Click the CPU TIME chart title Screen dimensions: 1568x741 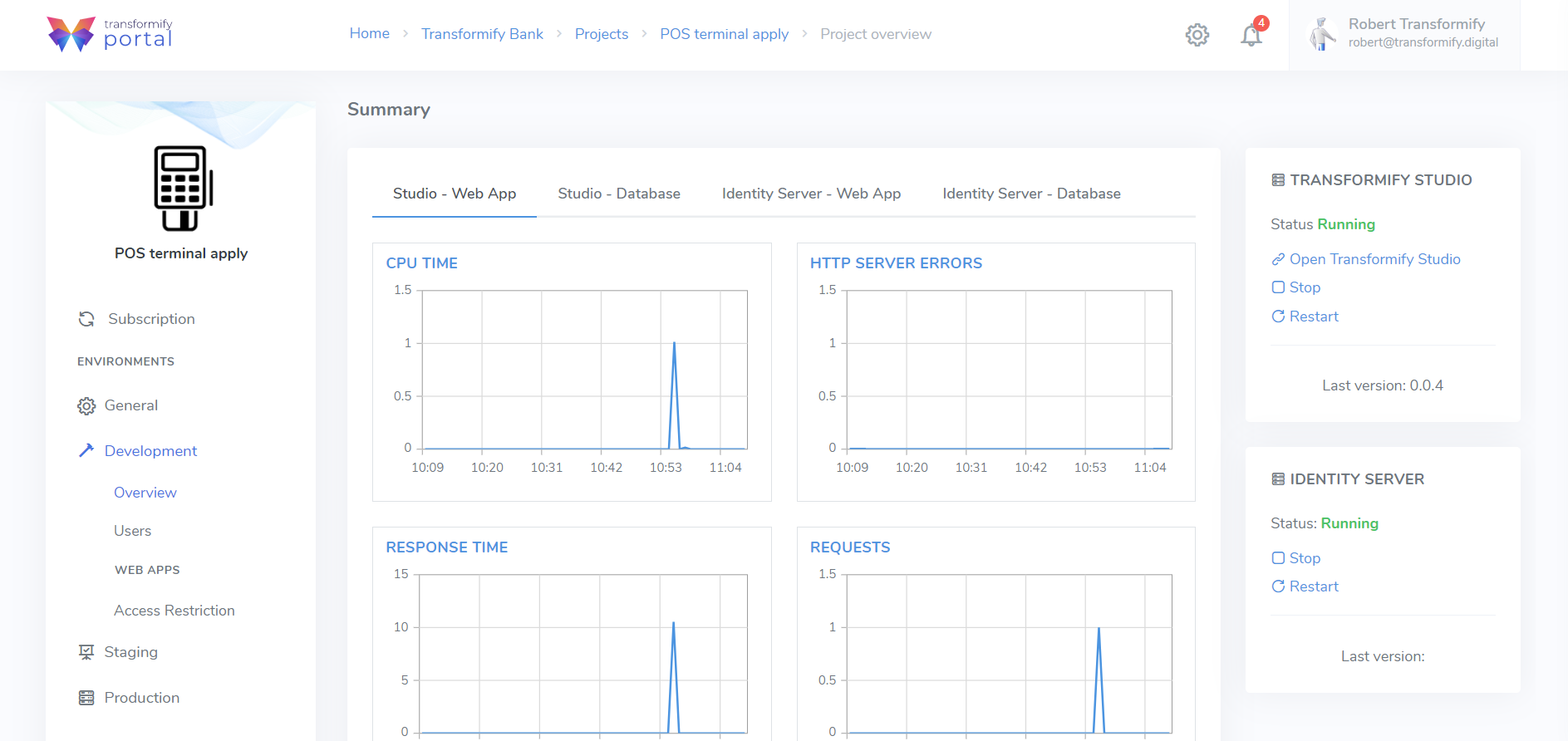coord(422,263)
